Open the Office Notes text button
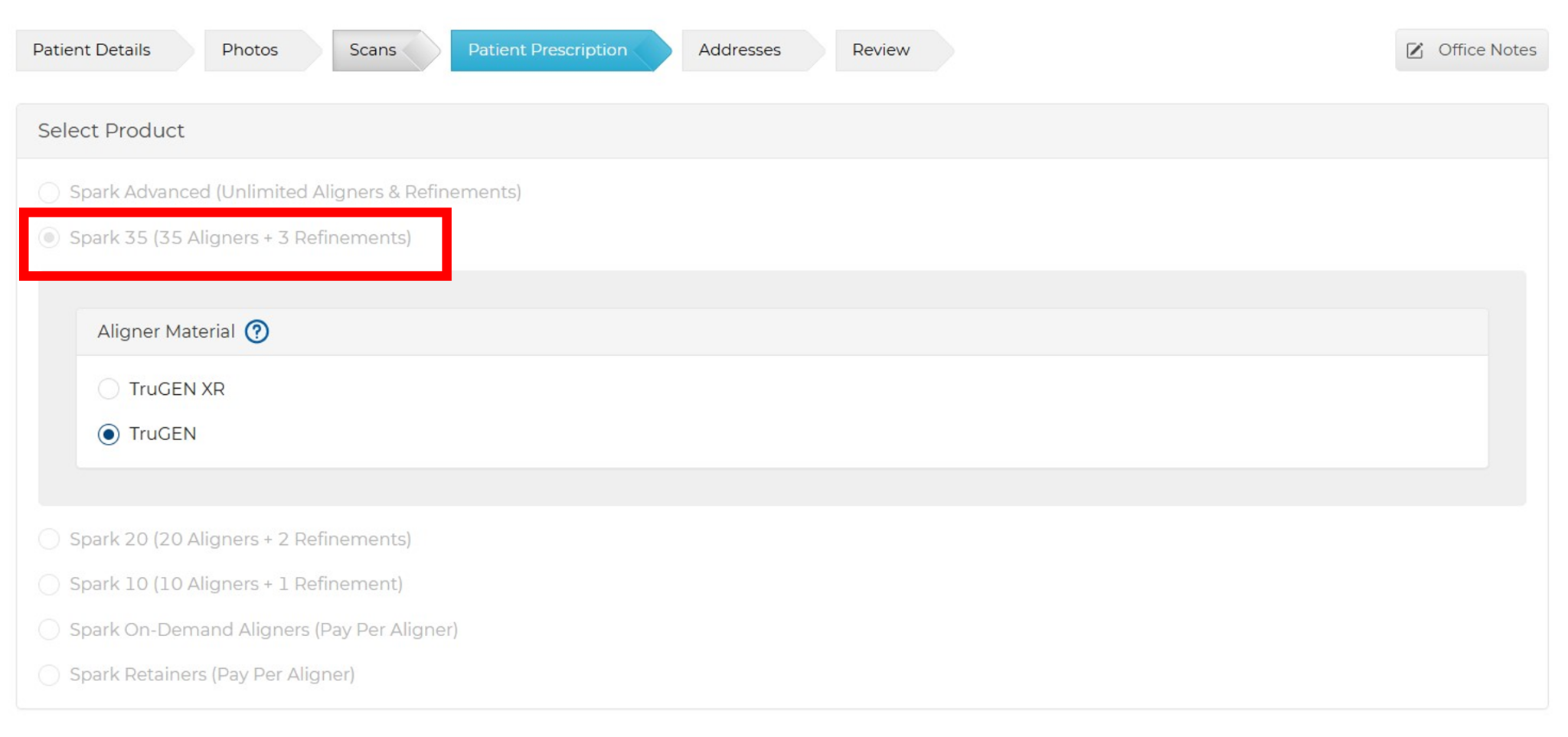 pyautogui.click(x=1486, y=50)
